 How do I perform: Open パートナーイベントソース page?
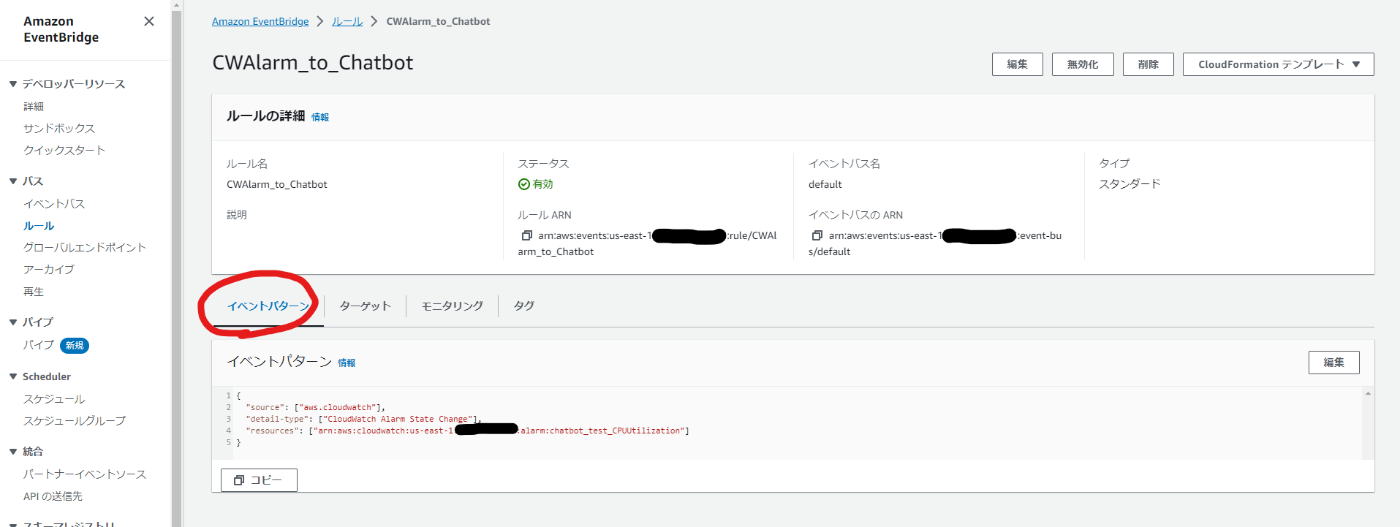[85, 474]
